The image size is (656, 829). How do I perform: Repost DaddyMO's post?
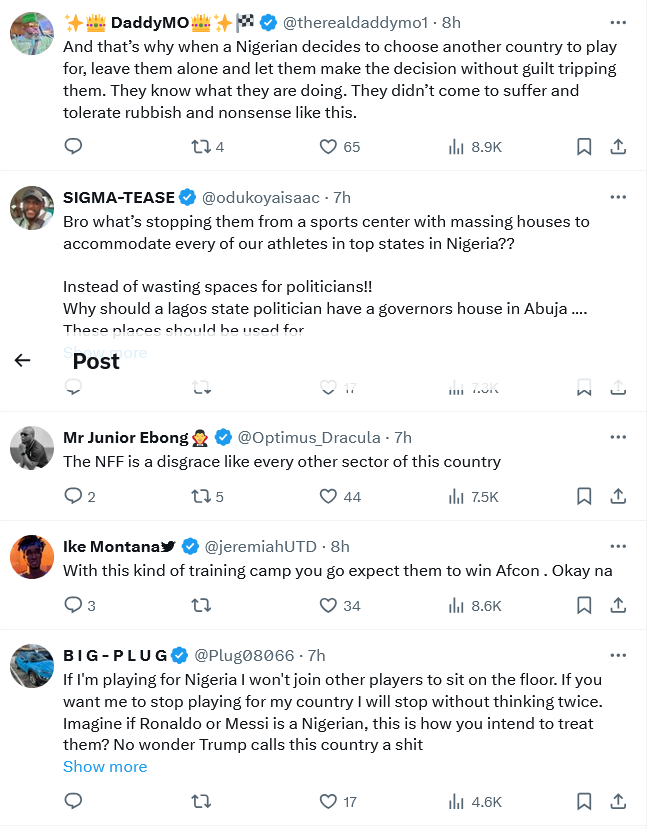201,147
